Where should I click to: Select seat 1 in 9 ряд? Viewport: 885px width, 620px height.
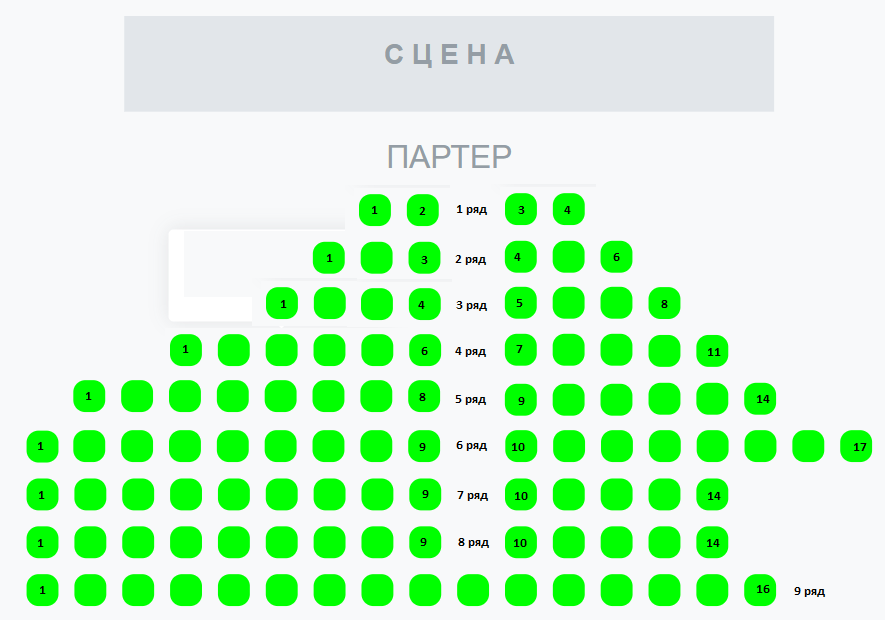pyautogui.click(x=42, y=590)
